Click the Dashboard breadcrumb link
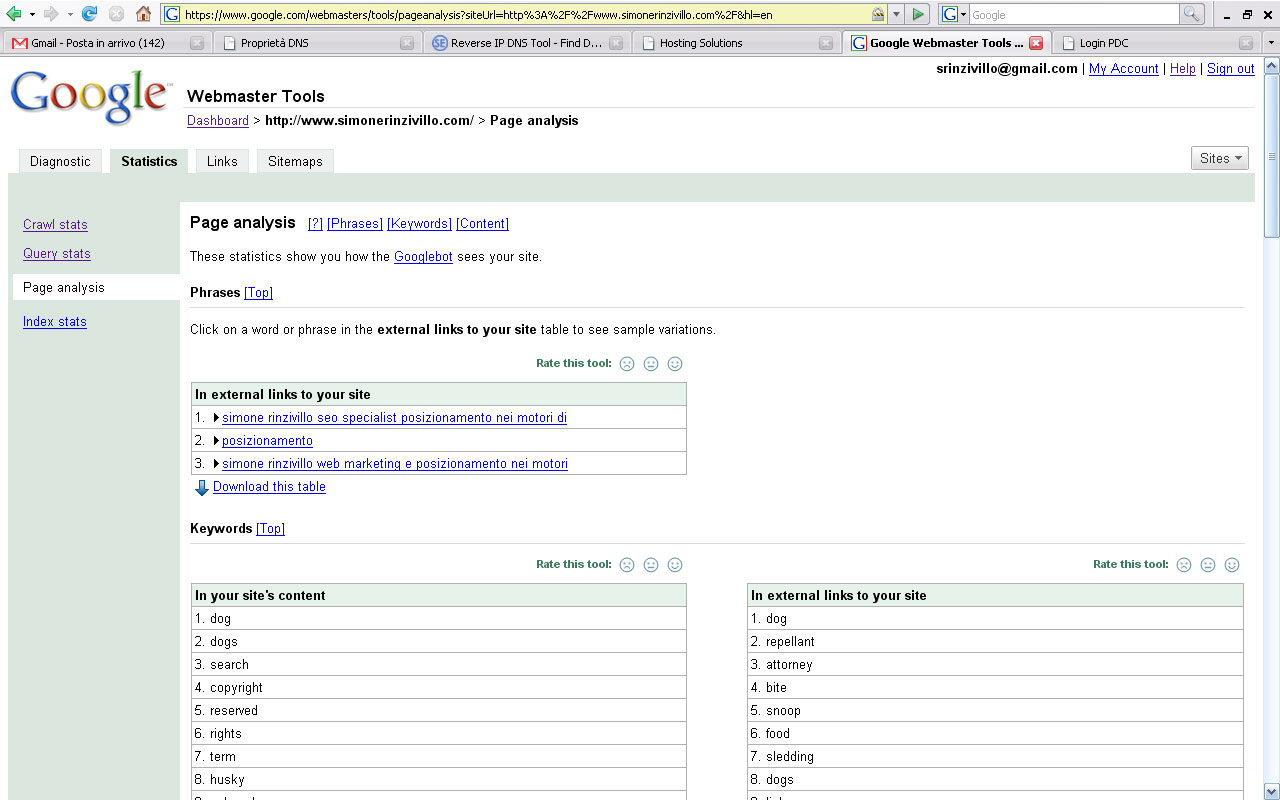 click(x=218, y=121)
